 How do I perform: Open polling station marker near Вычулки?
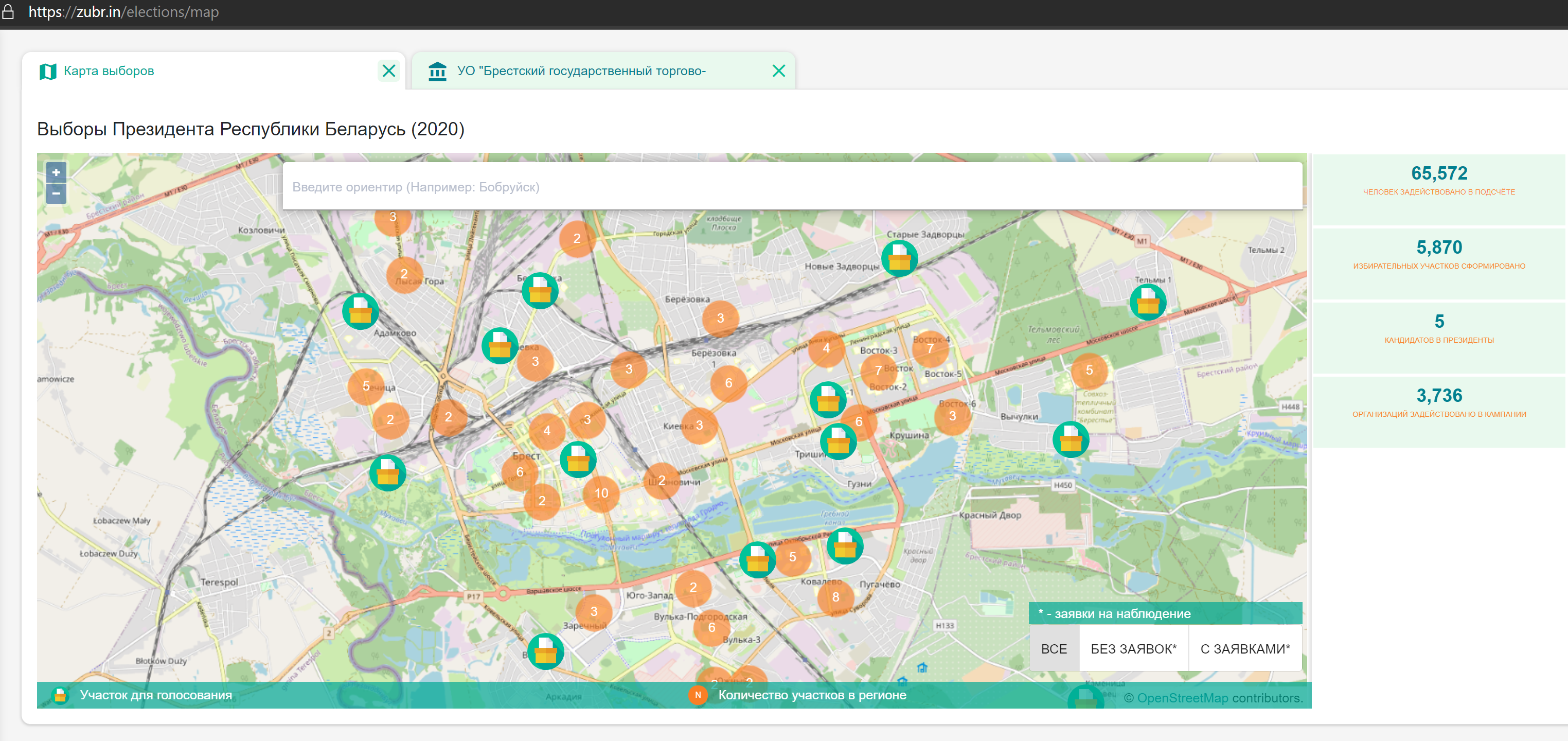point(1071,439)
